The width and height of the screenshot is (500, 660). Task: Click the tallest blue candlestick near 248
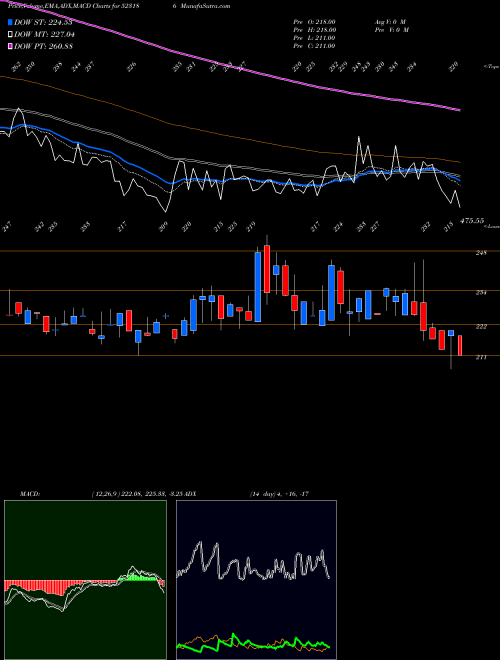(x=258, y=287)
